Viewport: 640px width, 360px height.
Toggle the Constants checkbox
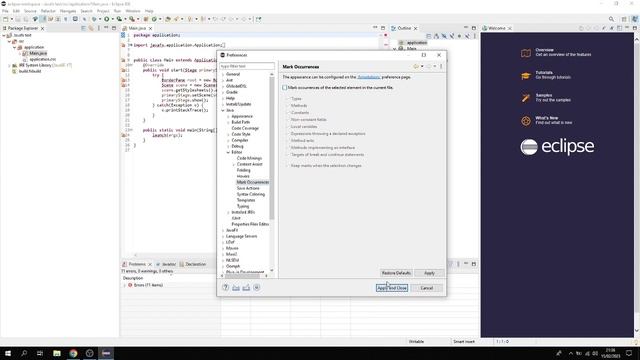coord(287,112)
